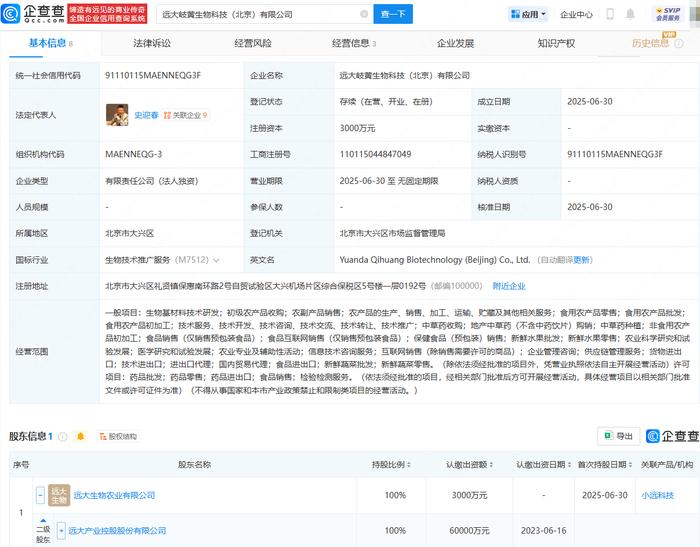Switch to 企业发展 tab

(x=455, y=43)
